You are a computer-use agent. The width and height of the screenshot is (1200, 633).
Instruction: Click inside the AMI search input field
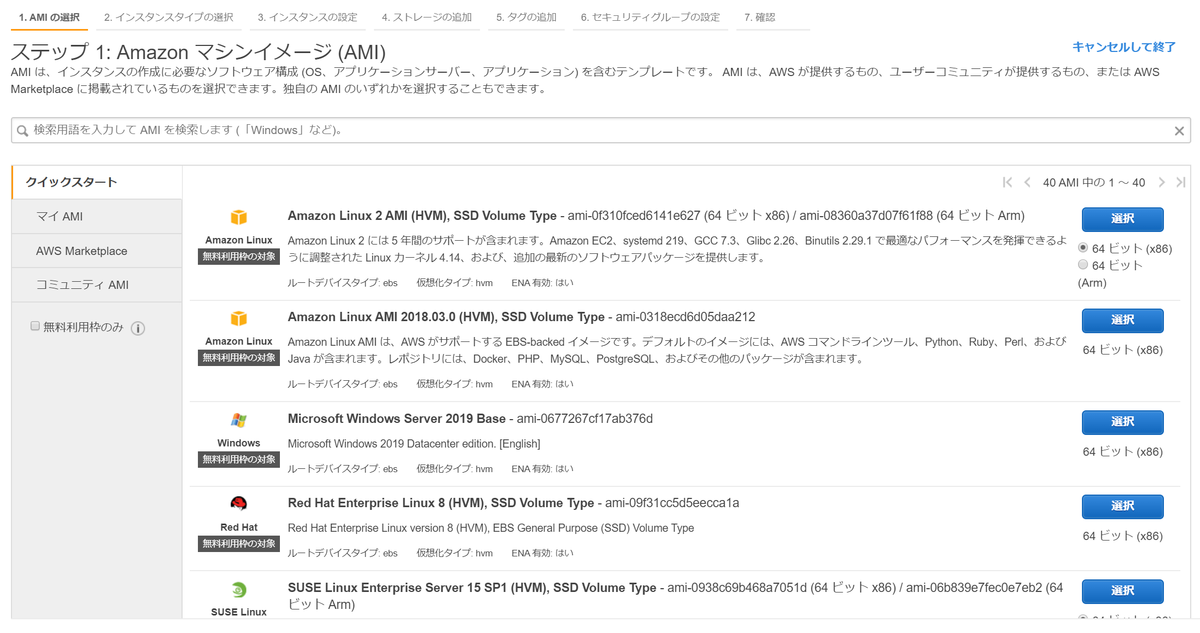pos(400,130)
